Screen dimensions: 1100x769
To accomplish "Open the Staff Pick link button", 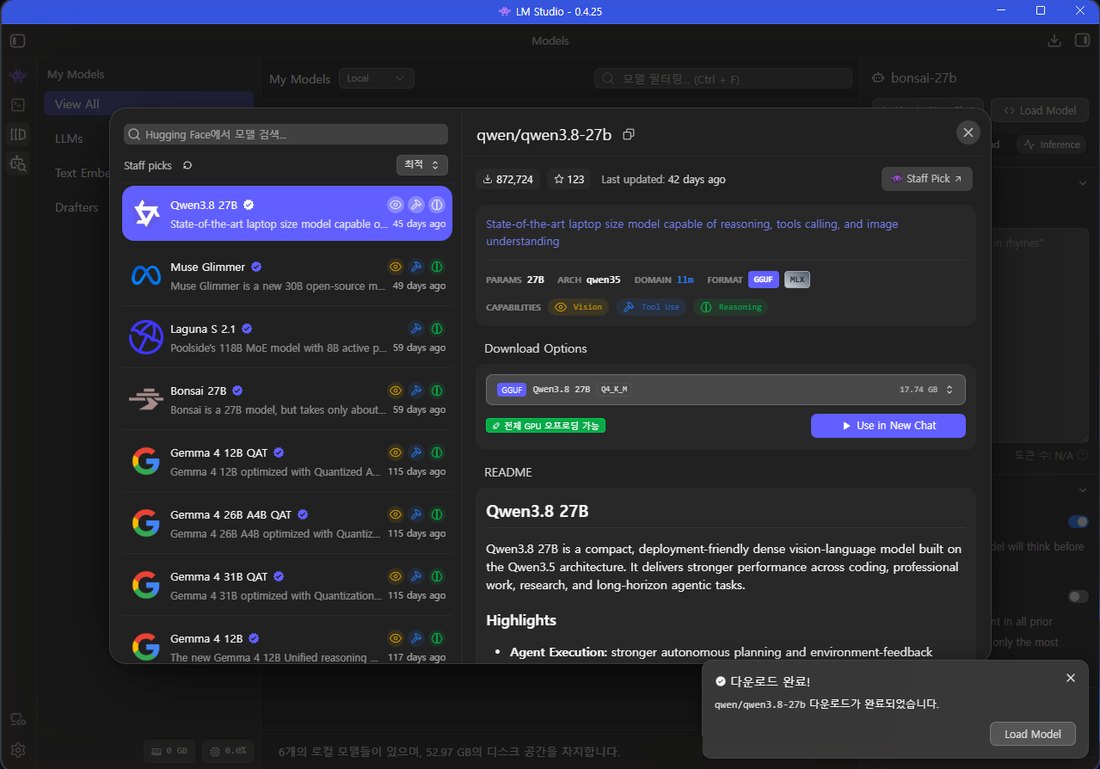I will pyautogui.click(x=926, y=179).
